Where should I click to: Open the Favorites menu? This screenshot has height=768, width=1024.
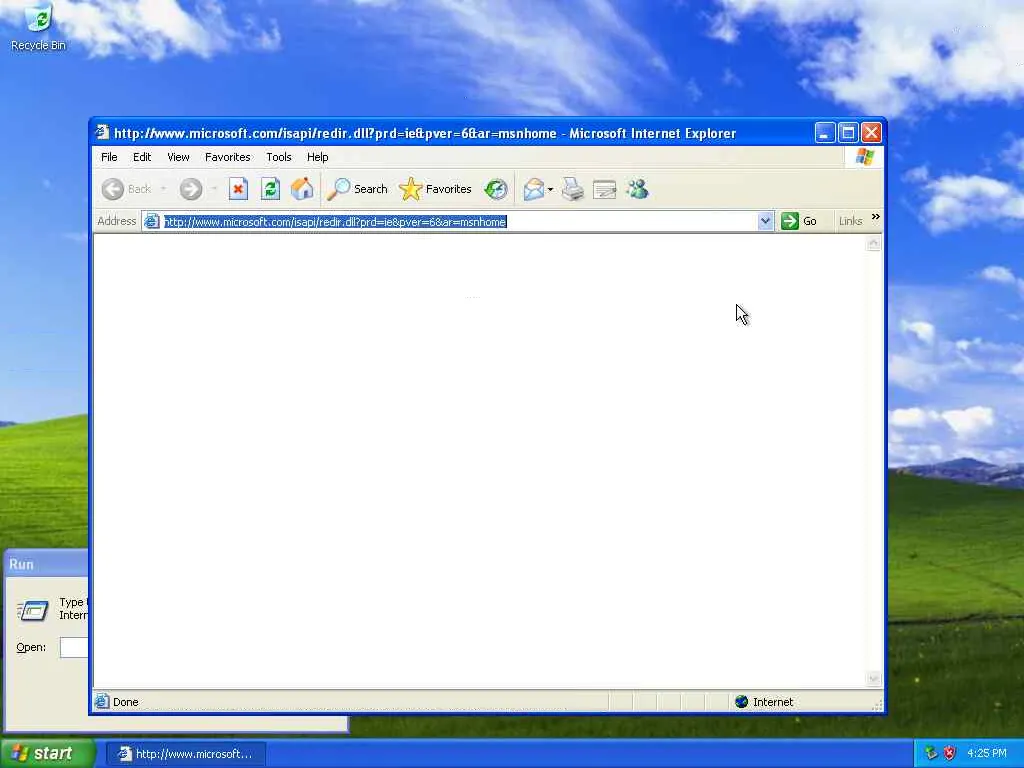(227, 157)
